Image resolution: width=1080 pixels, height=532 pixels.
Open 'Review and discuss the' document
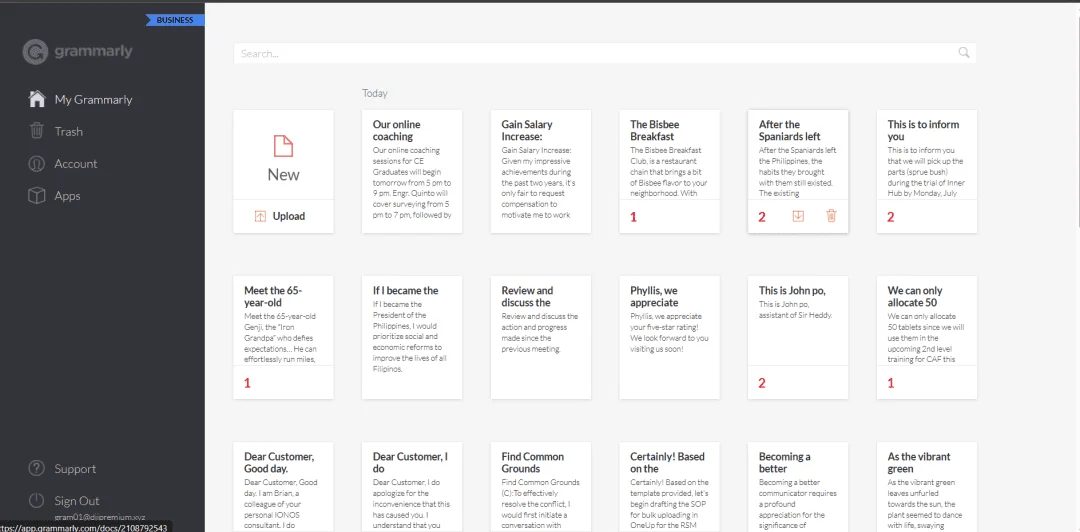click(x=541, y=337)
